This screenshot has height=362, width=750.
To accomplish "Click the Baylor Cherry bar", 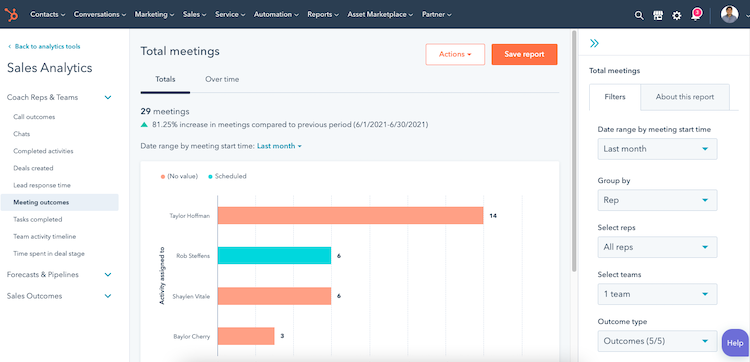I will point(246,336).
